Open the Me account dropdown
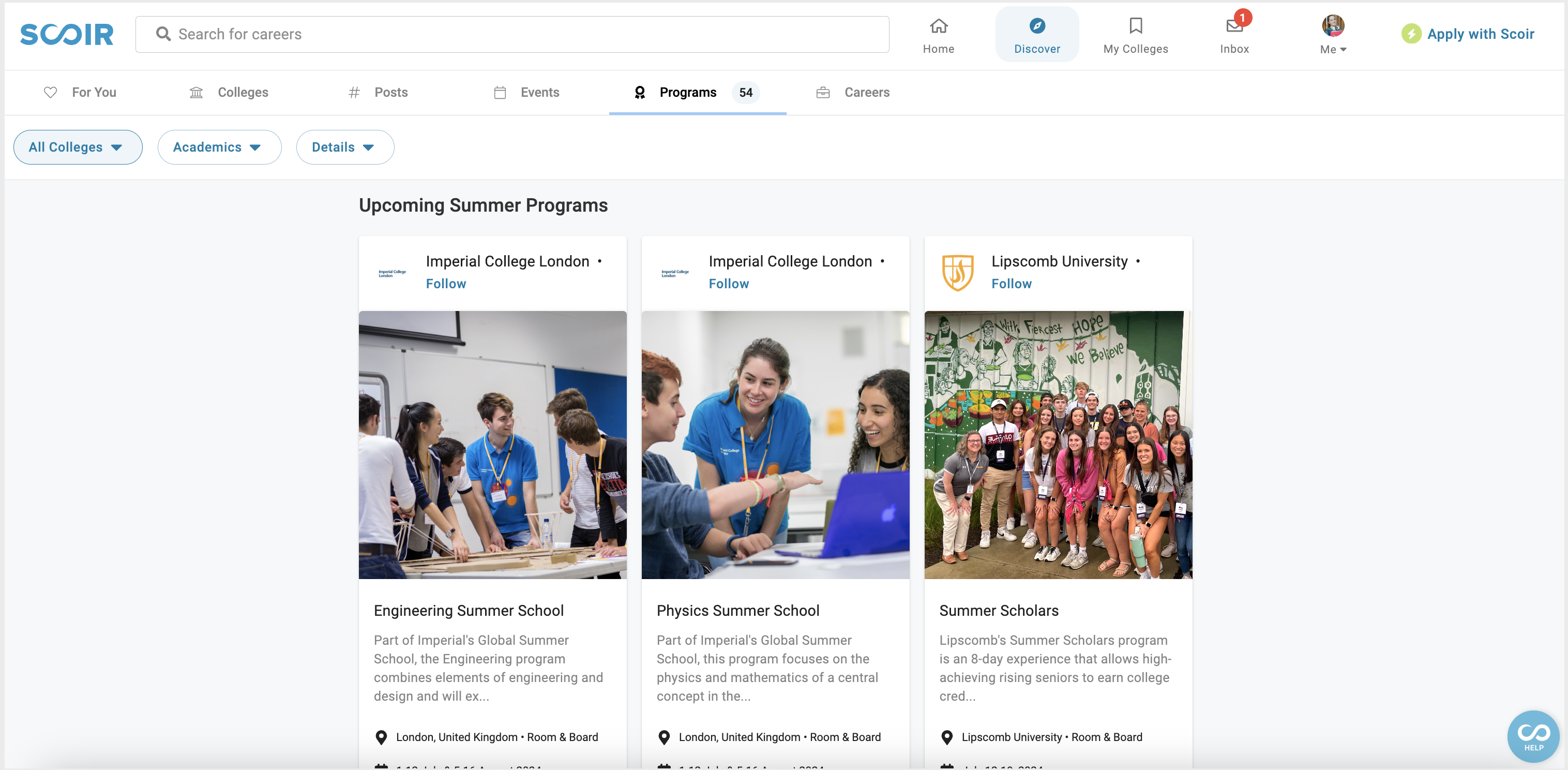The image size is (1568, 770). [x=1333, y=49]
